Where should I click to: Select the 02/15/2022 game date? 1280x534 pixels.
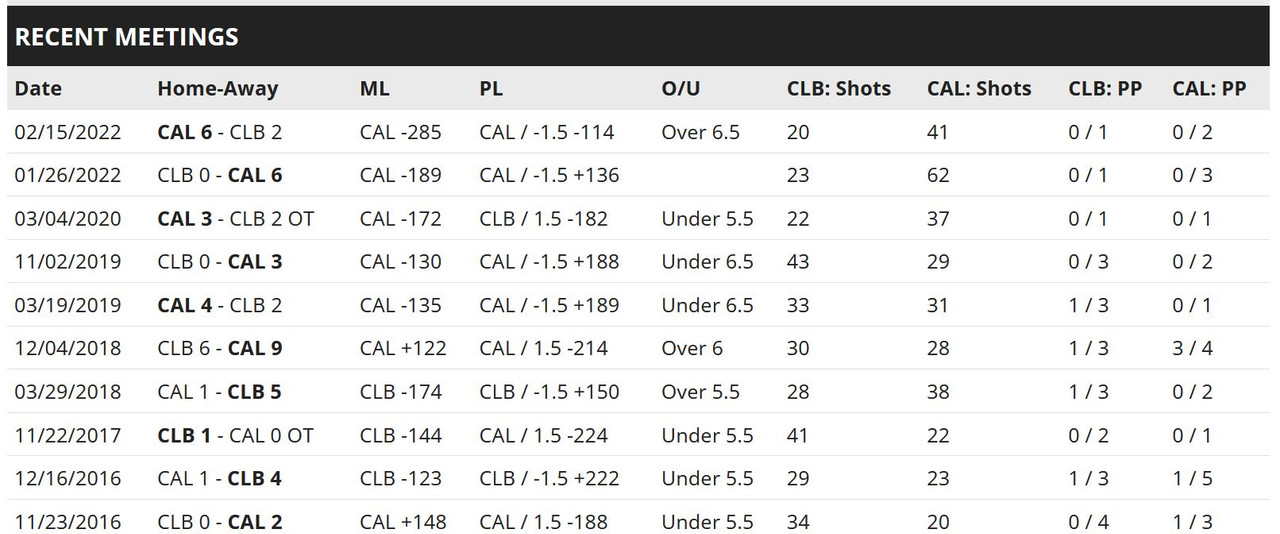[x=68, y=132]
